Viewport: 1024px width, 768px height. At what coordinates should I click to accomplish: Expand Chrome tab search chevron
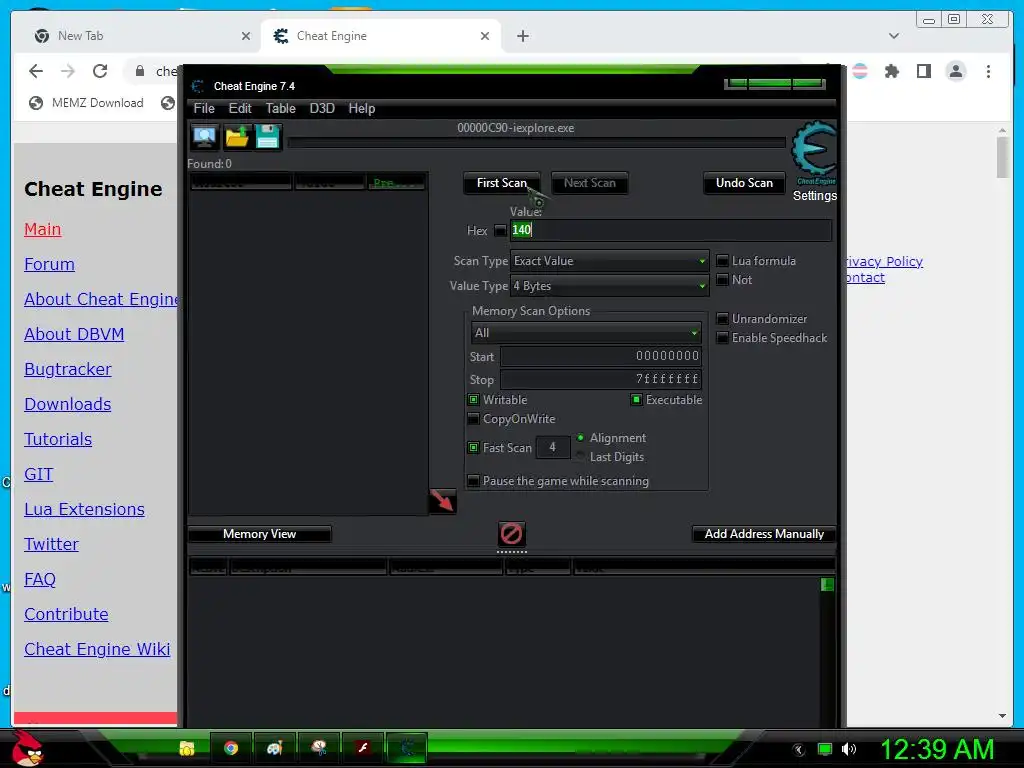tap(893, 36)
